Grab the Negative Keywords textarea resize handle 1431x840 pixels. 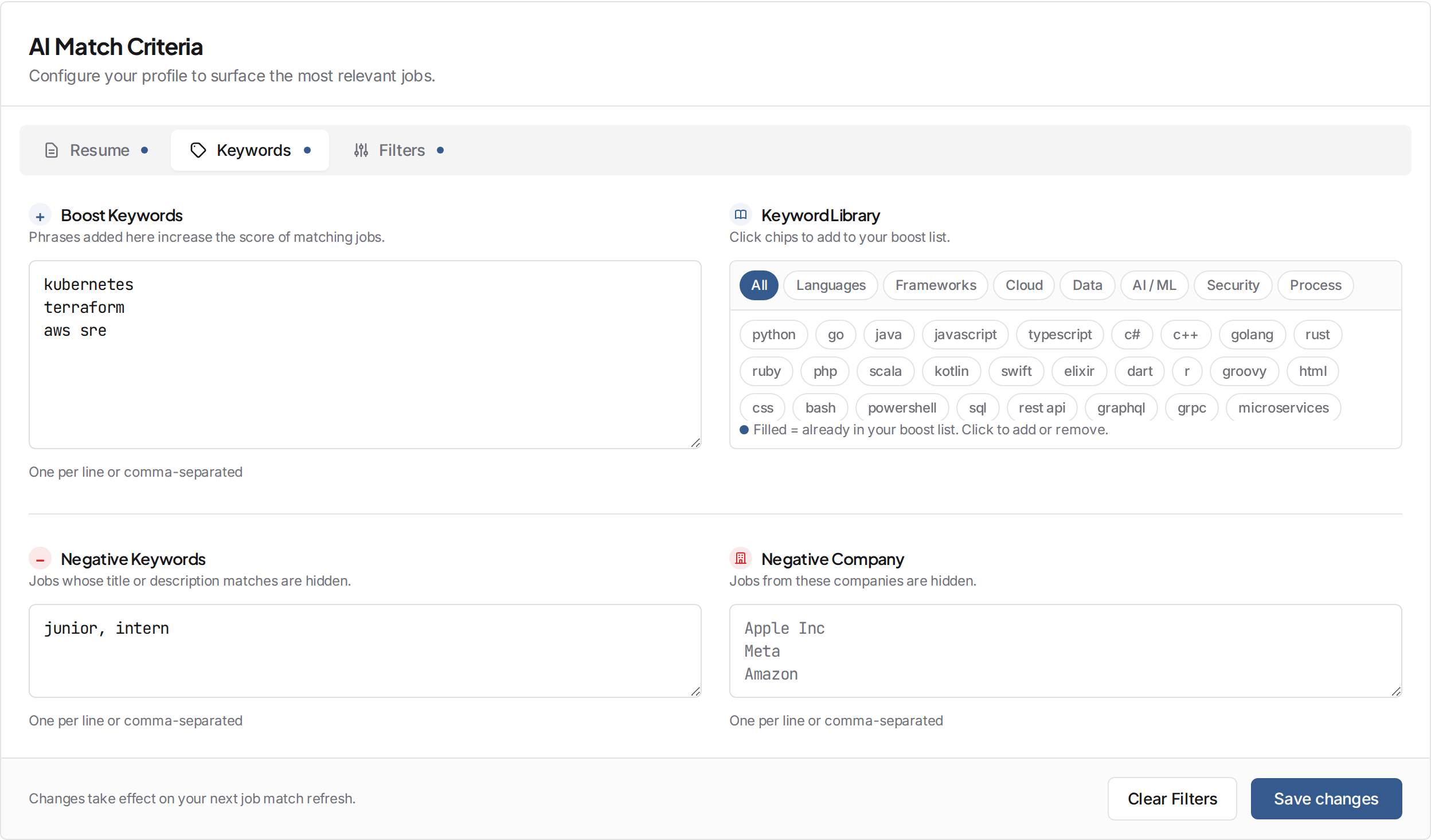[695, 691]
